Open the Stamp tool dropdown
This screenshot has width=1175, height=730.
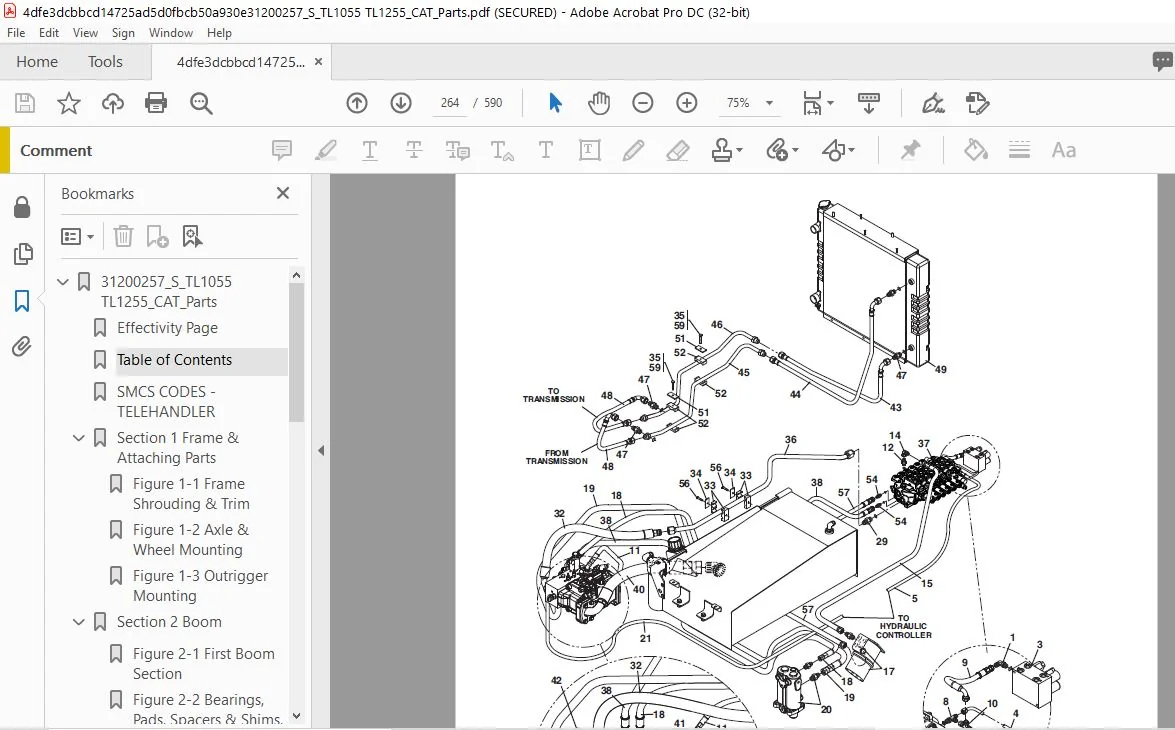(727, 150)
